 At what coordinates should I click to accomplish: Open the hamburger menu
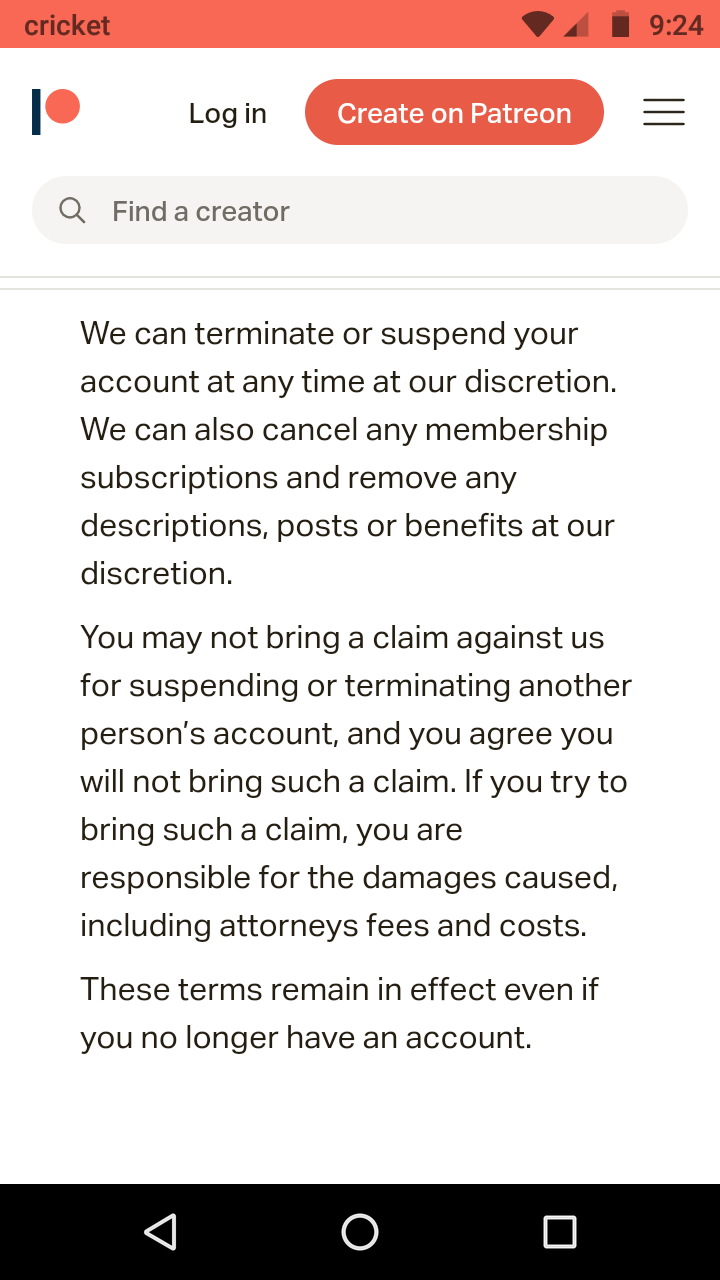[x=663, y=112]
